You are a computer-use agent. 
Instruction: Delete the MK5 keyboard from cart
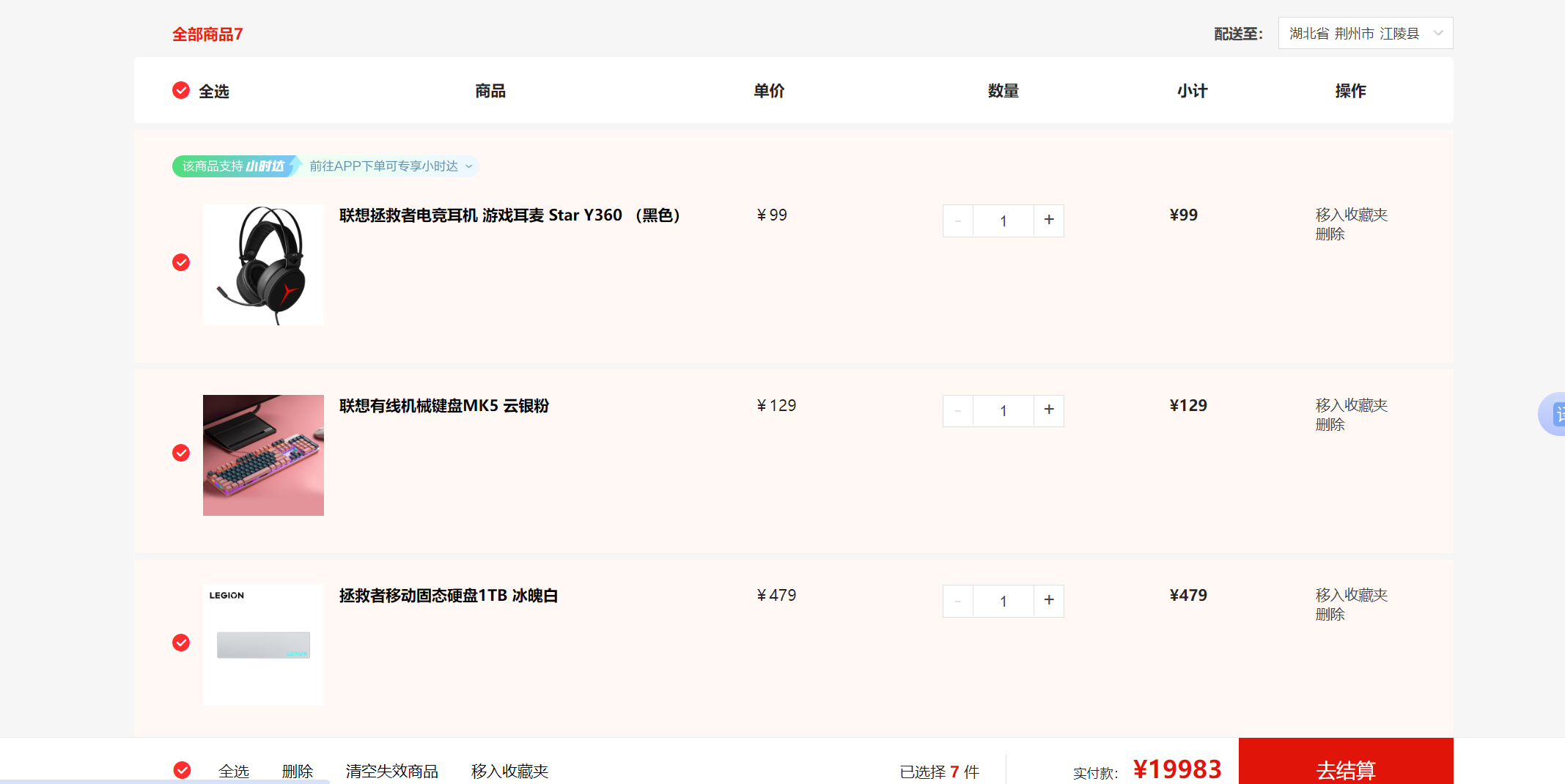(x=1330, y=424)
